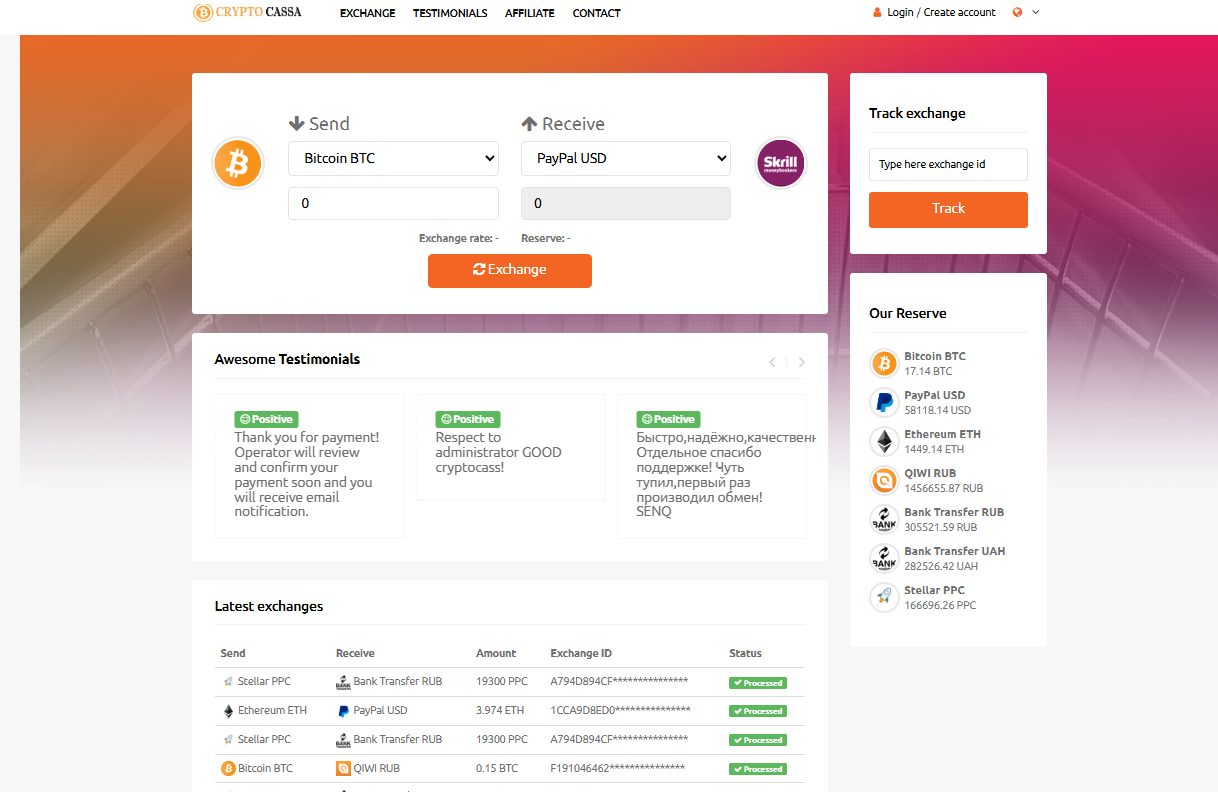Open the Receive currency dropdown (PayPal USD)

pos(626,158)
